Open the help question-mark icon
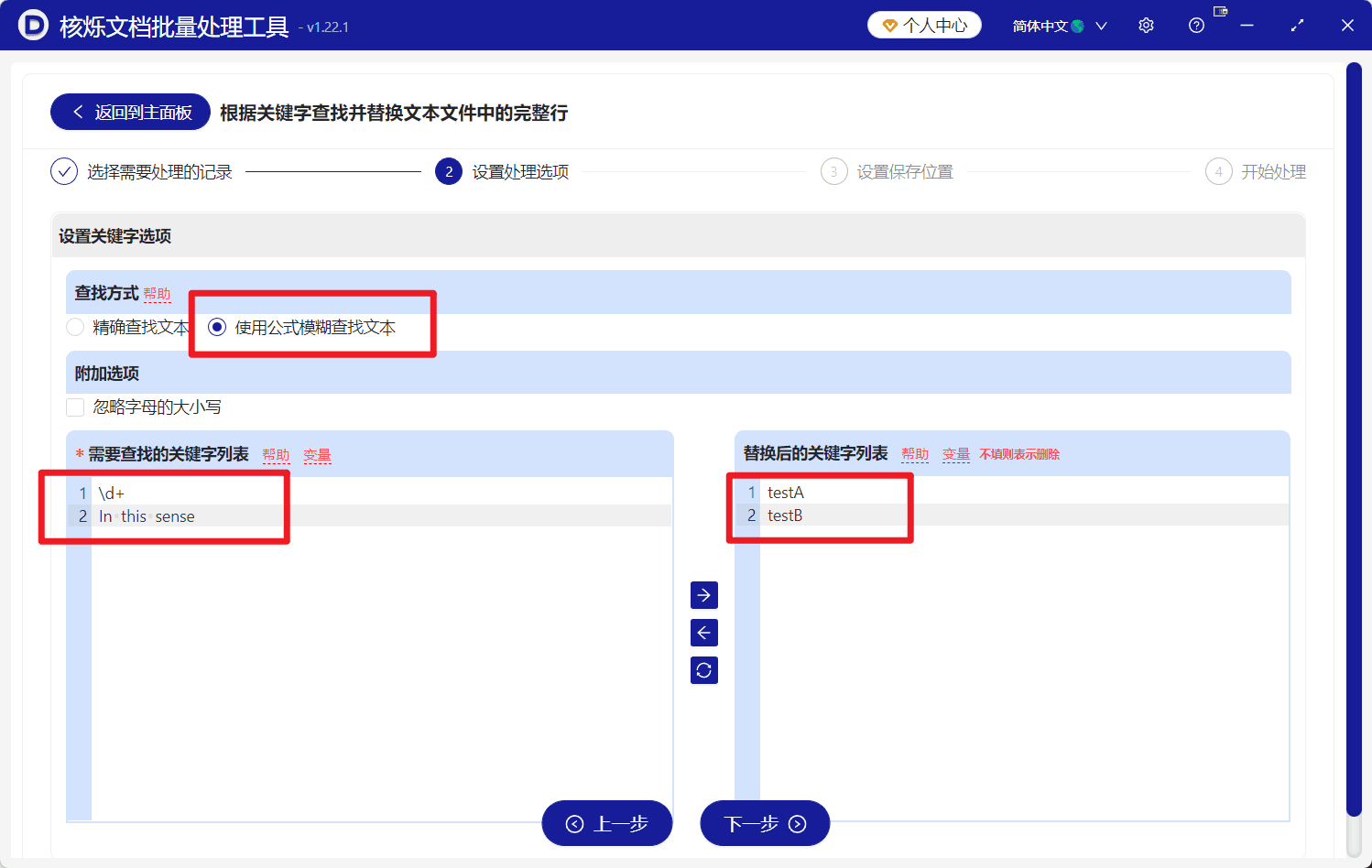1372x868 pixels. pos(1196,25)
